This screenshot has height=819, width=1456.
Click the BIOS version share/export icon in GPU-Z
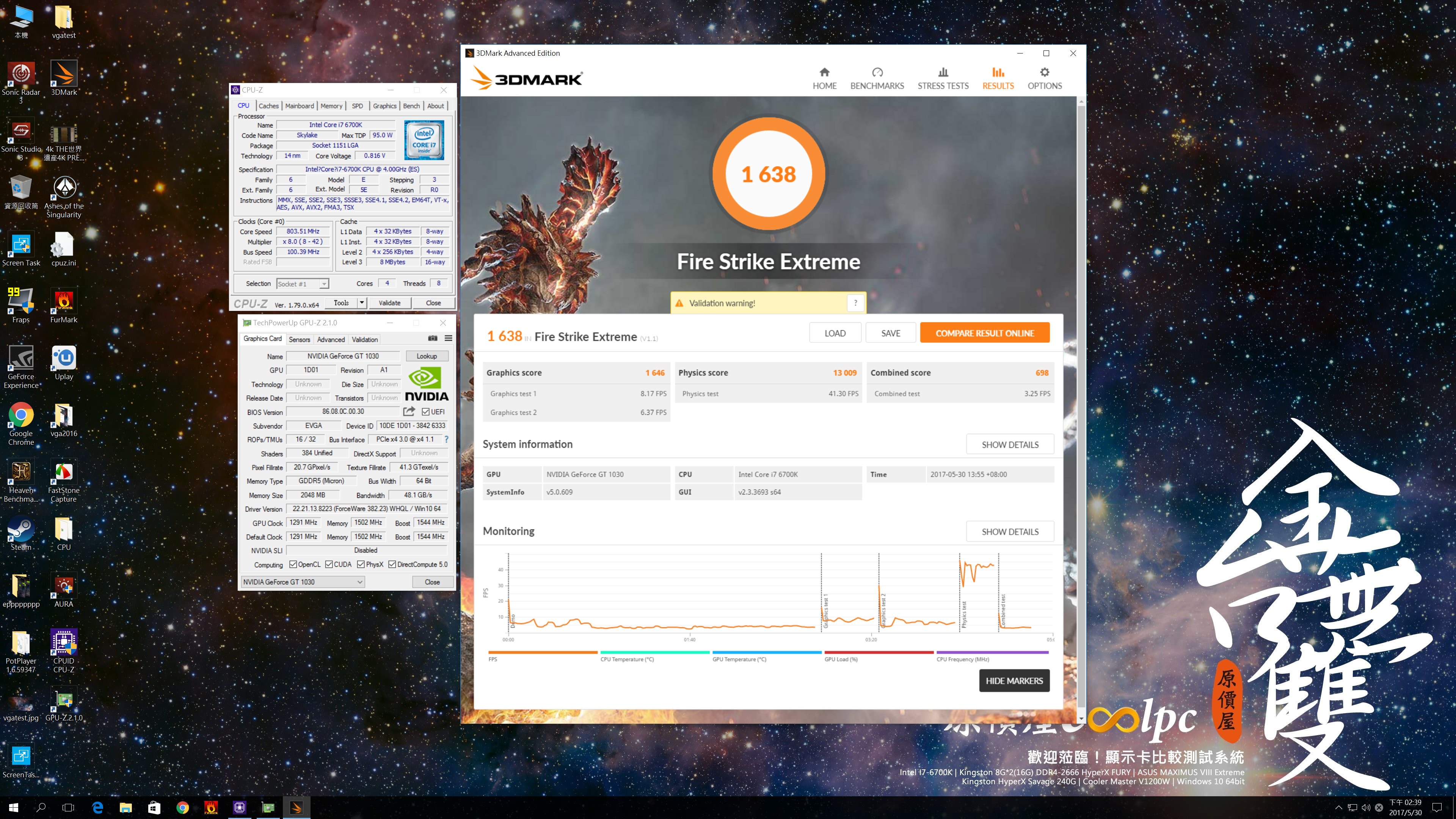click(x=409, y=411)
